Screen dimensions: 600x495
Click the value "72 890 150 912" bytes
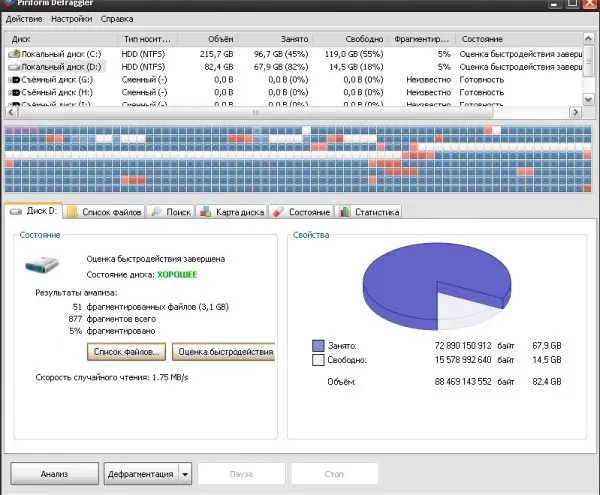point(463,346)
